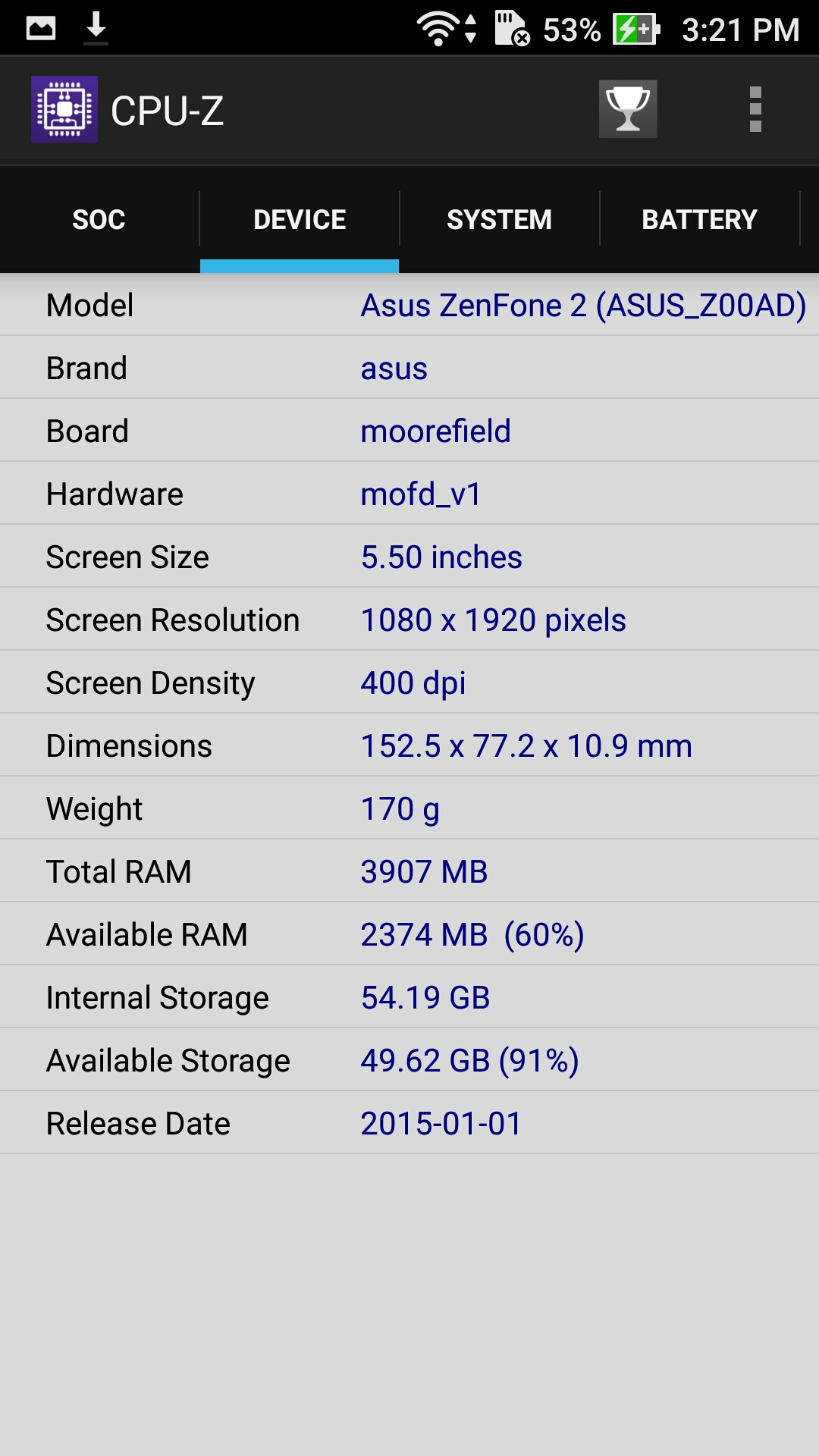Tap the battery charging icon

click(x=635, y=29)
